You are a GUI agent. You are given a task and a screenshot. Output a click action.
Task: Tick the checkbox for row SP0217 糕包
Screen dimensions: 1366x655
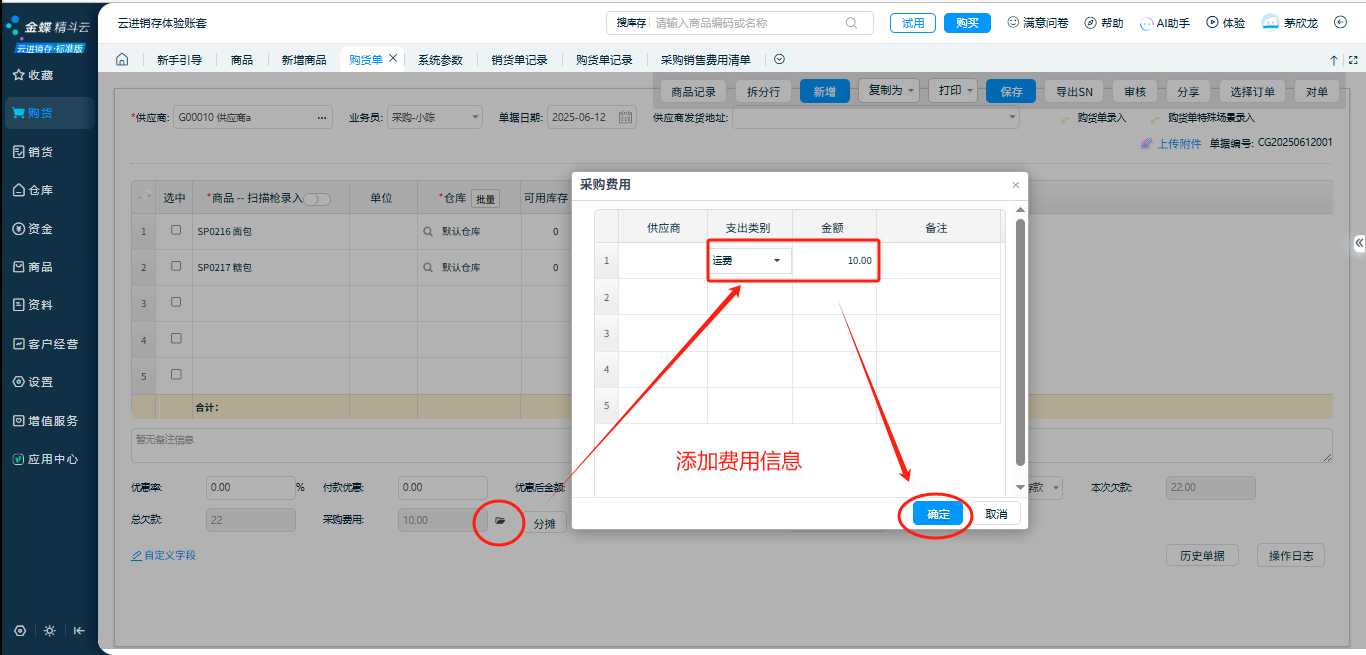coord(176,266)
